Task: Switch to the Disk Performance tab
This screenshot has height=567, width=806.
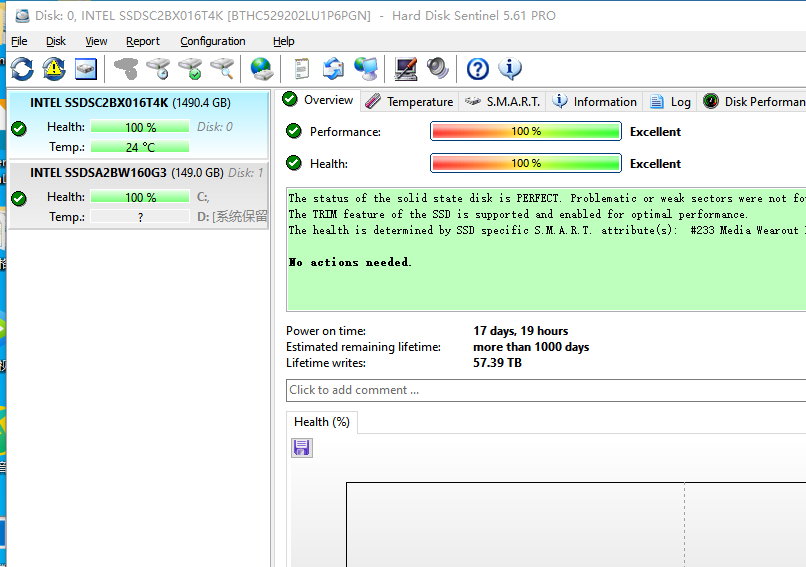Action: click(753, 102)
